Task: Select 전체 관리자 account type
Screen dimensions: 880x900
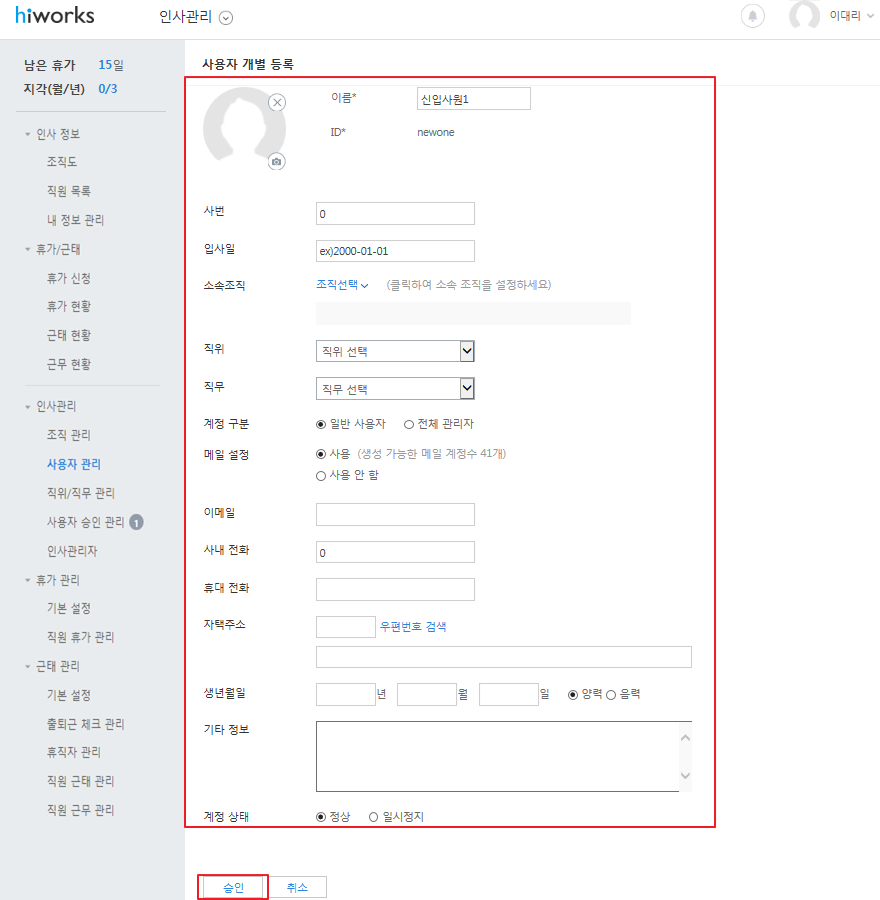Action: point(409,425)
